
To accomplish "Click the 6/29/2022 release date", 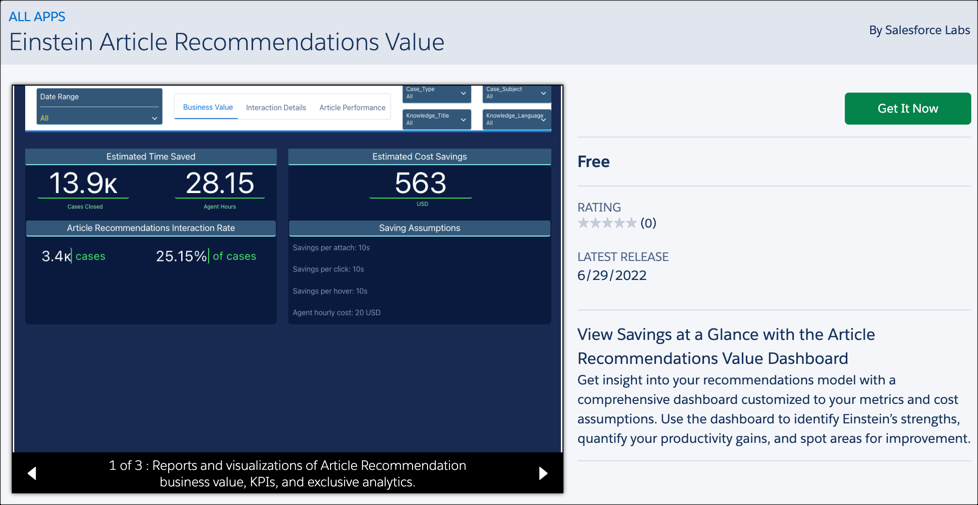I will (x=612, y=276).
